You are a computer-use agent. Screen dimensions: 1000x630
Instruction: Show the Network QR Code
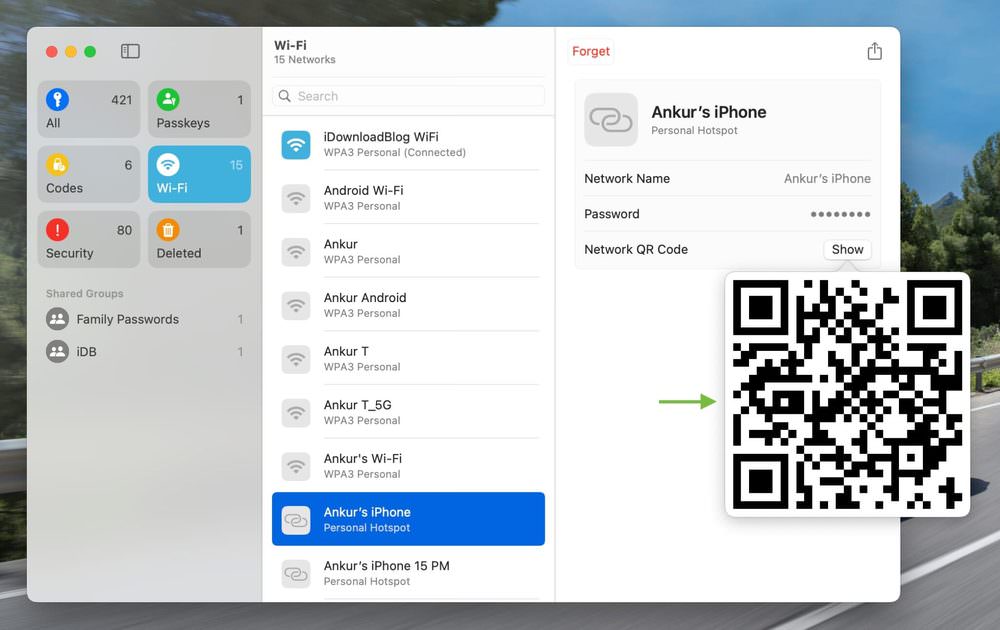[847, 249]
